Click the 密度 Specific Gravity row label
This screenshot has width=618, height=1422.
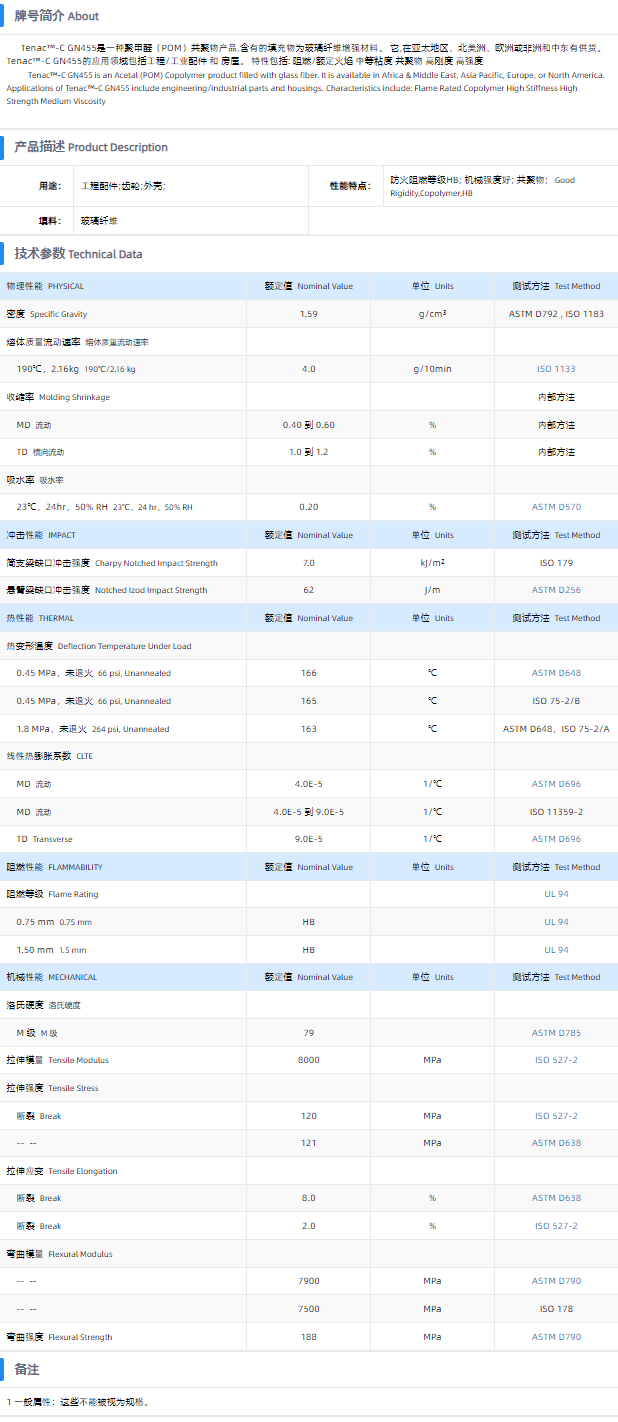[x=47, y=314]
